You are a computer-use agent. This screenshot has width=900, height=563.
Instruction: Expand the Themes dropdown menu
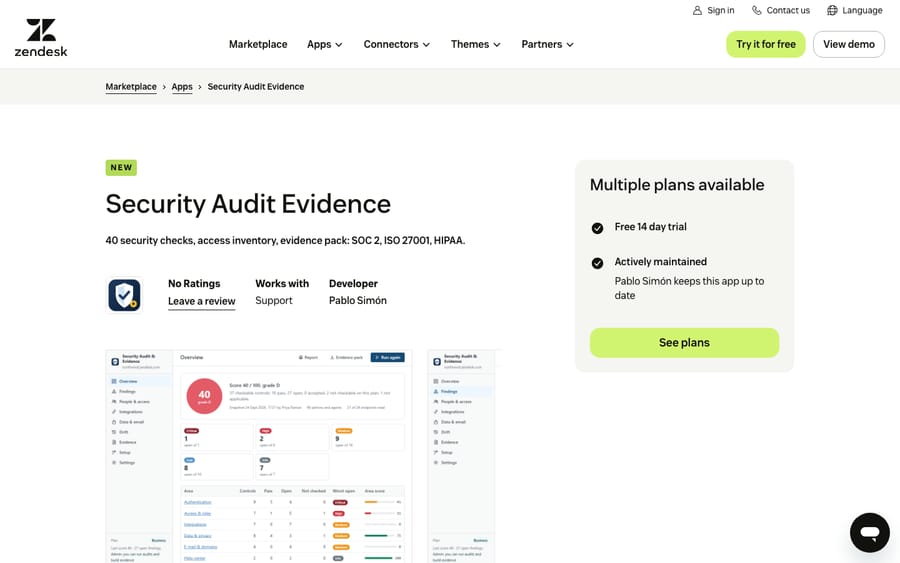475,44
